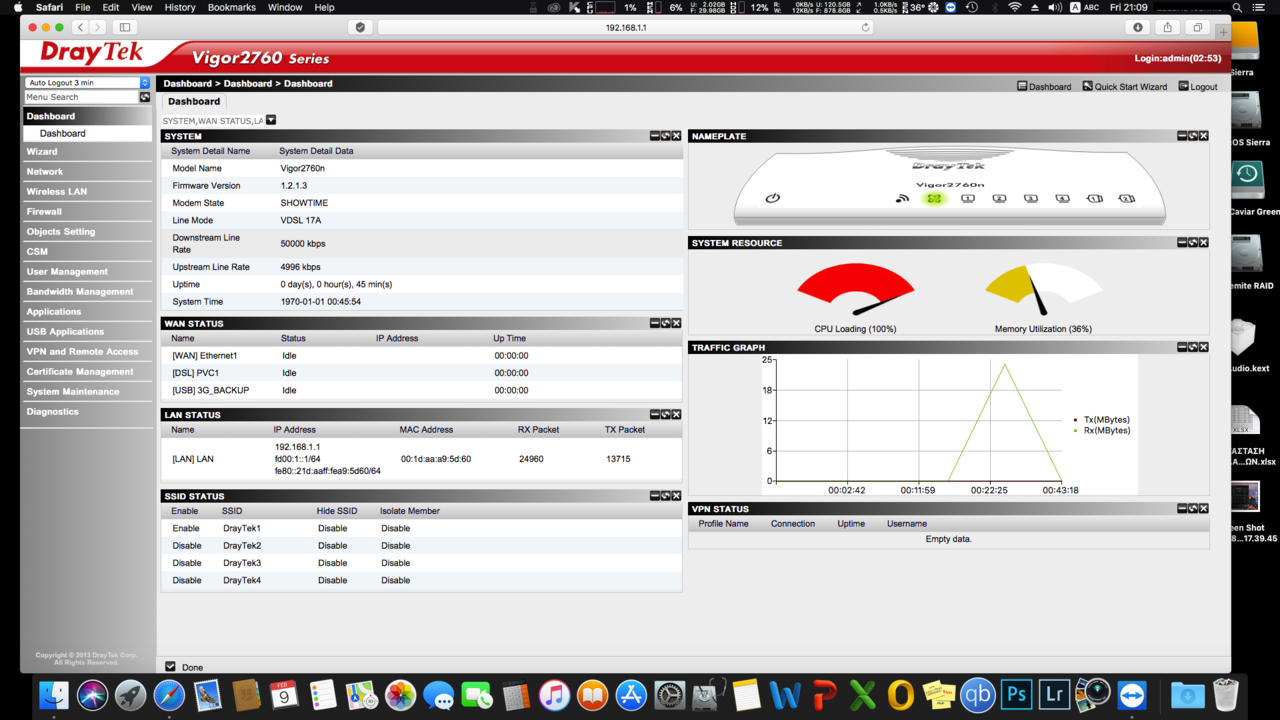
Task: Click the wireless signal icon on nameplate
Action: click(x=902, y=198)
